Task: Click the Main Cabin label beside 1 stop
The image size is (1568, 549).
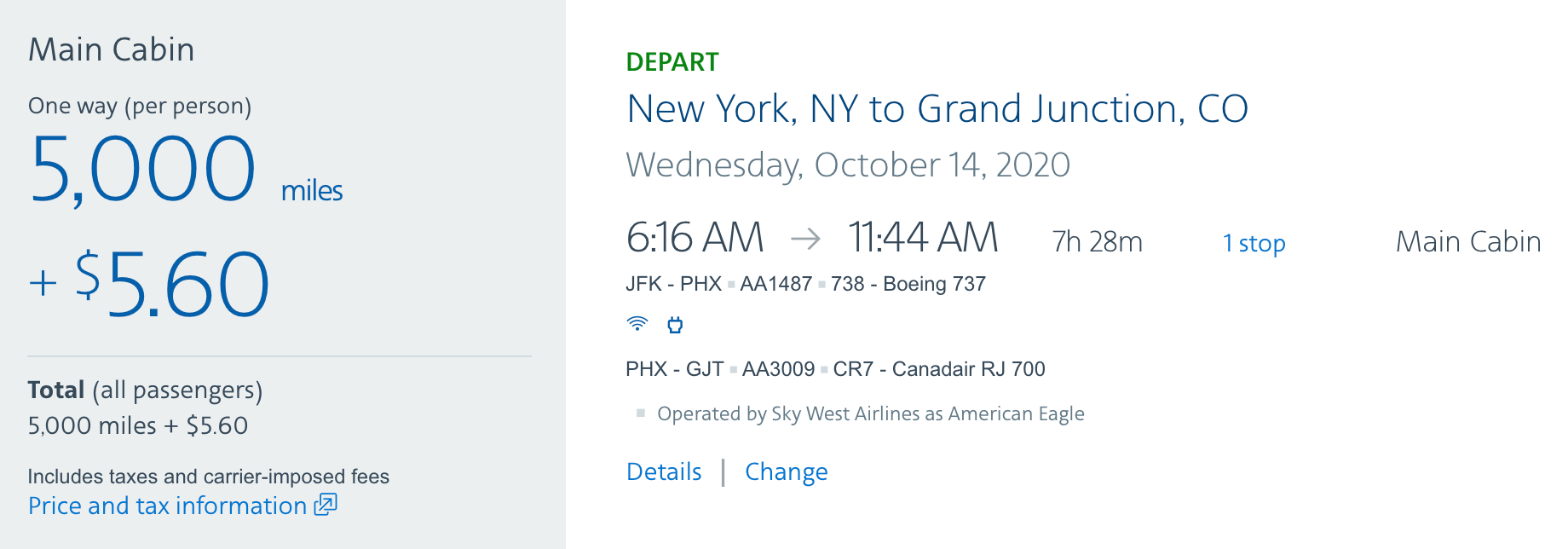Action: [x=1467, y=242]
